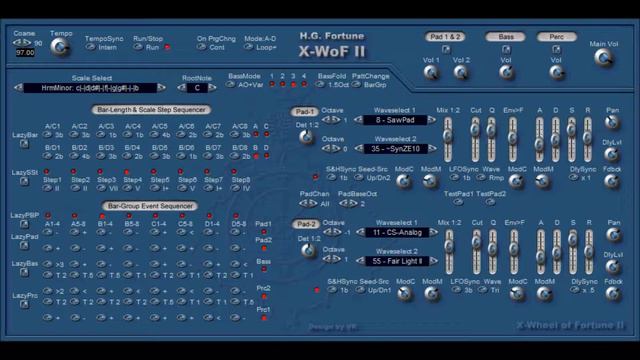Click the LazyPBP randomize icon

click(x=24, y=224)
